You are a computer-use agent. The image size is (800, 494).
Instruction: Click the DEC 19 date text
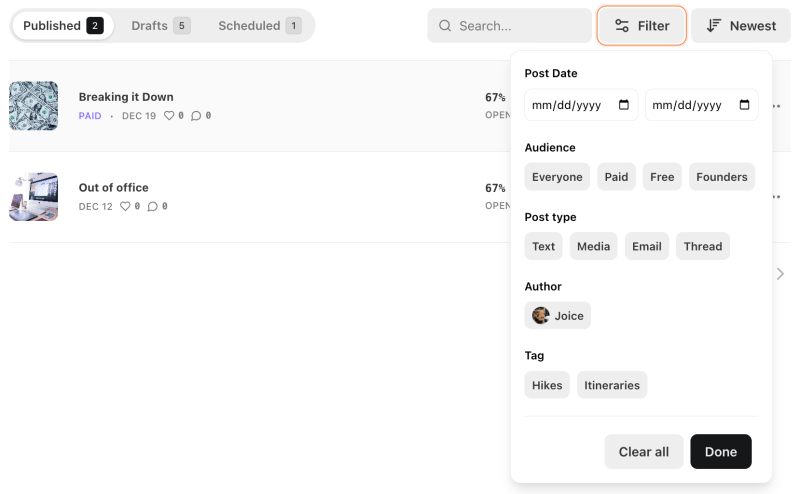139,116
